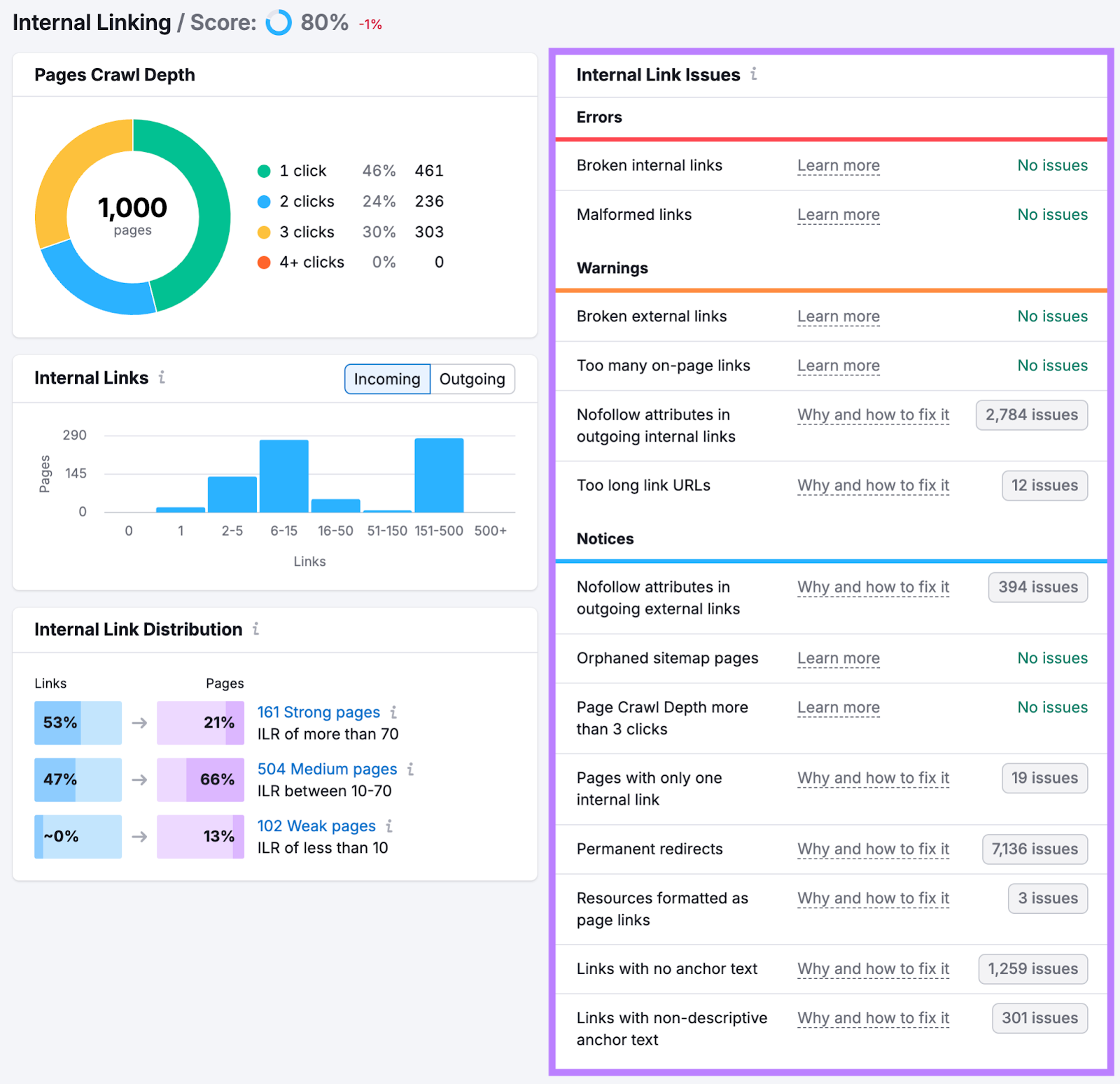Click info icon beside Internal Links heading
This screenshot has width=1120, height=1084.
point(162,377)
